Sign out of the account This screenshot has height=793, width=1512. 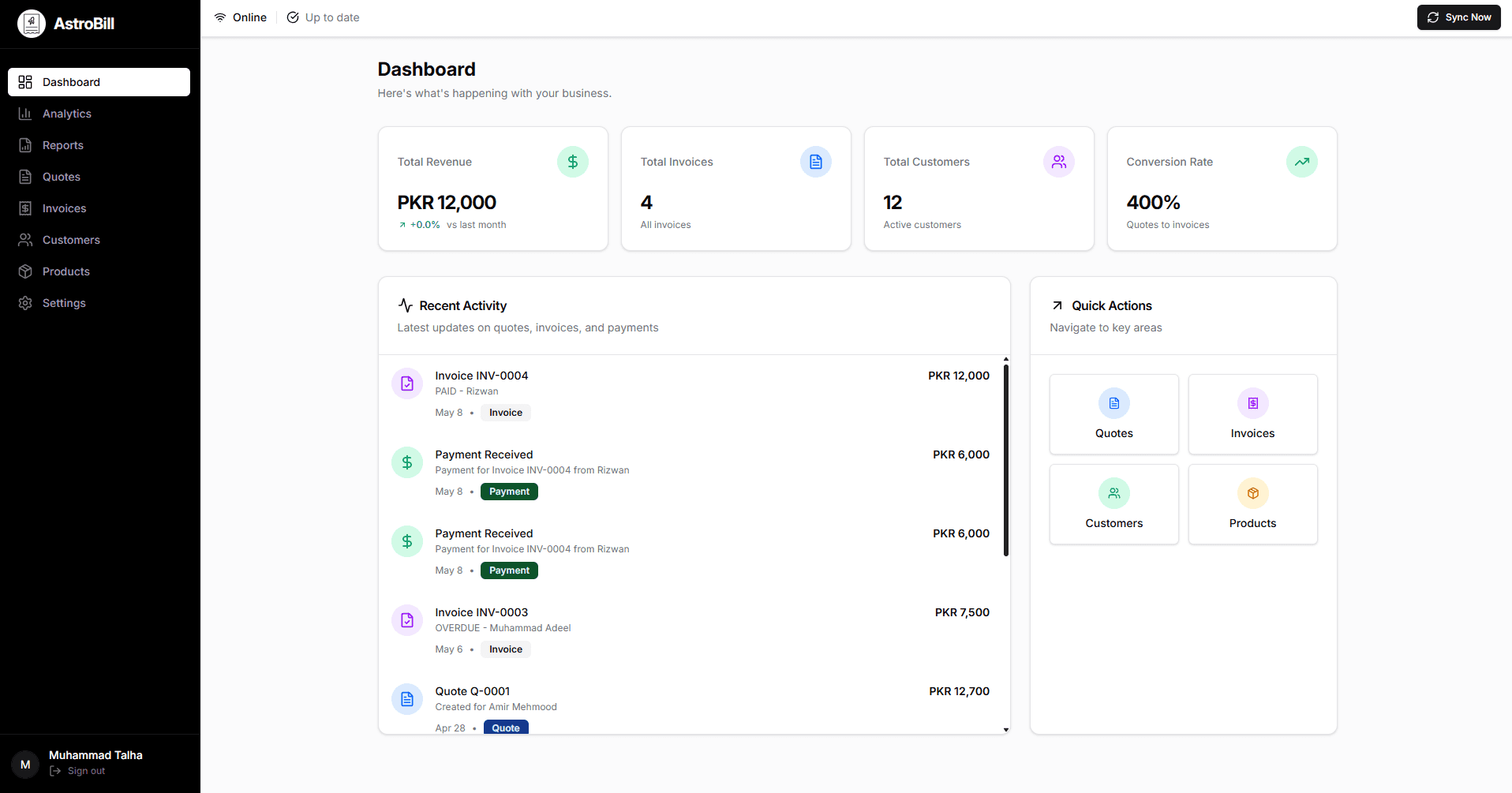pos(77,771)
